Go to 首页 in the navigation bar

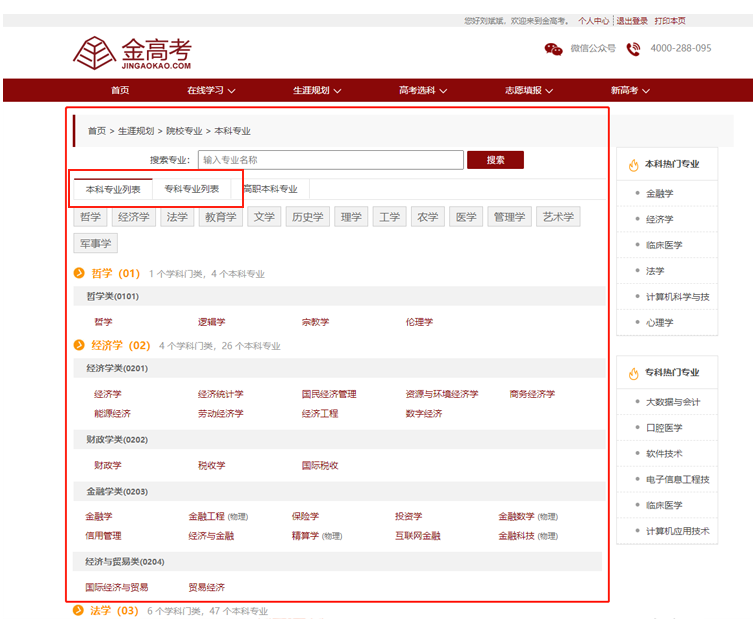pos(120,90)
